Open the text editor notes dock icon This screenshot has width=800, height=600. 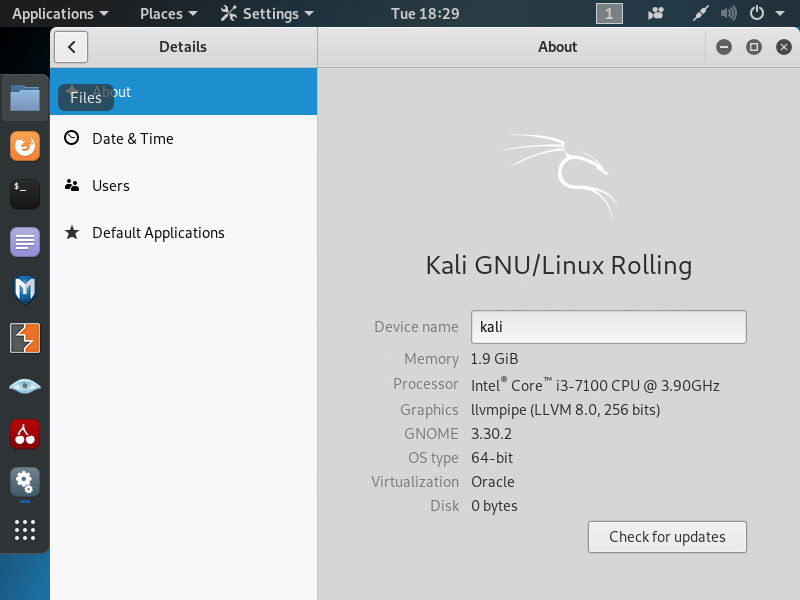pyautogui.click(x=24, y=242)
